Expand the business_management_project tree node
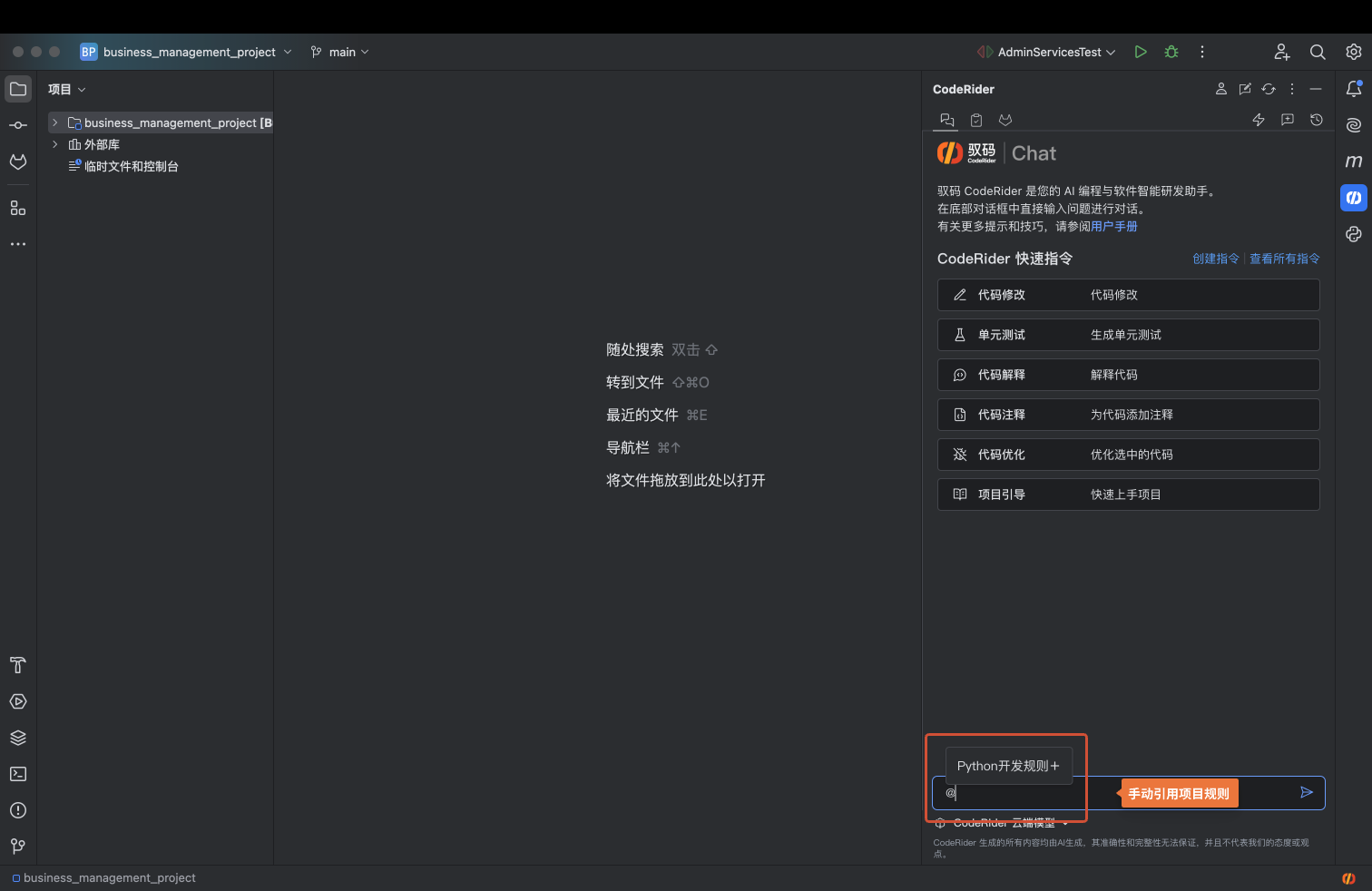The height and width of the screenshot is (891, 1372). point(55,122)
